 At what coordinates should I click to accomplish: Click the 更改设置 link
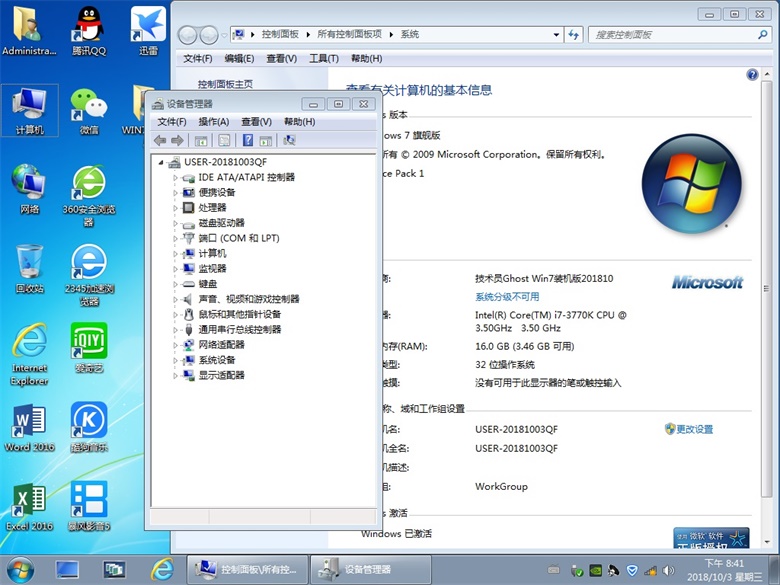[694, 429]
